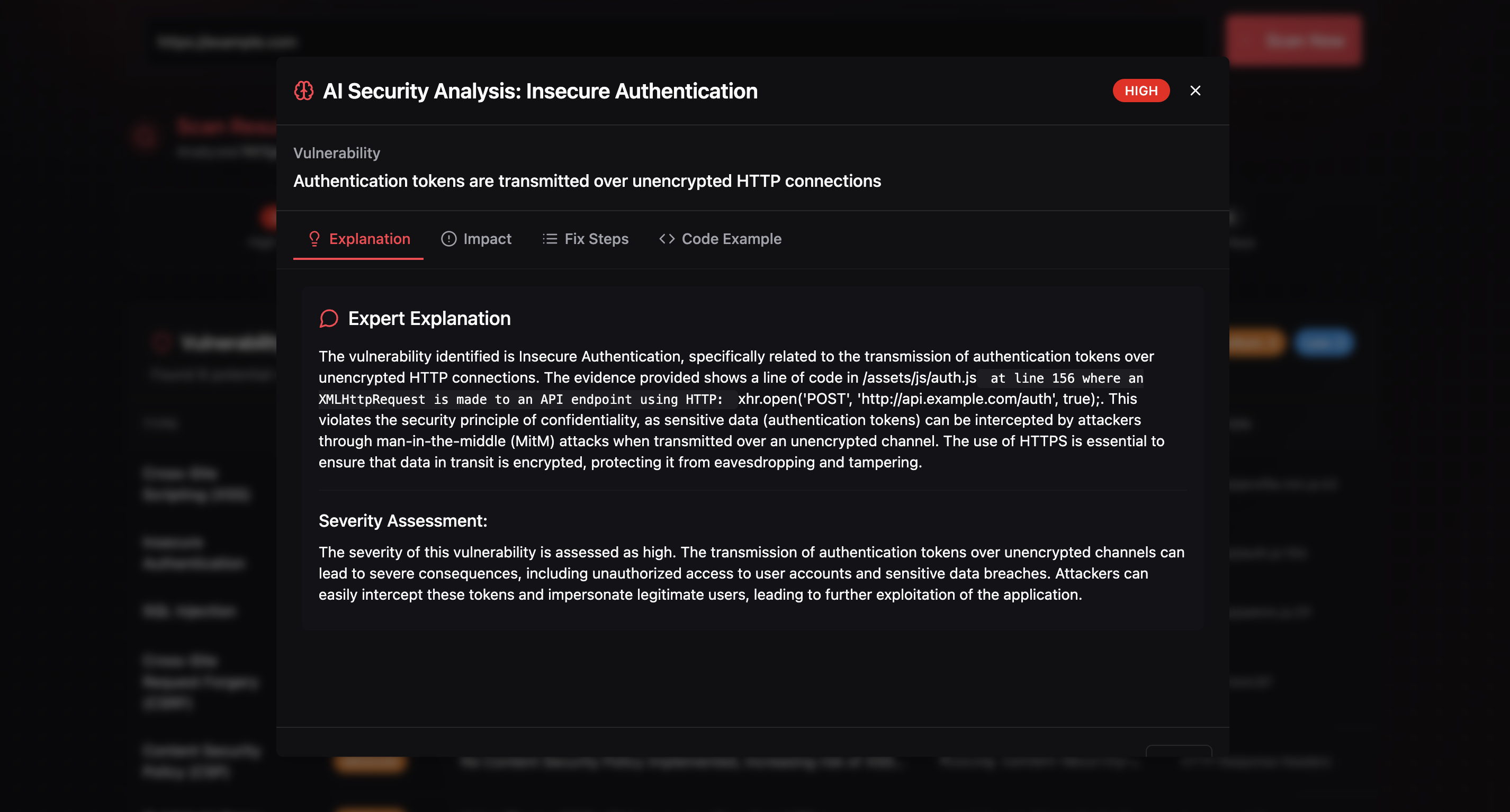Viewport: 1510px width, 812px height.
Task: Click the chat bubble icon next to Expert Explanation
Action: (x=328, y=318)
